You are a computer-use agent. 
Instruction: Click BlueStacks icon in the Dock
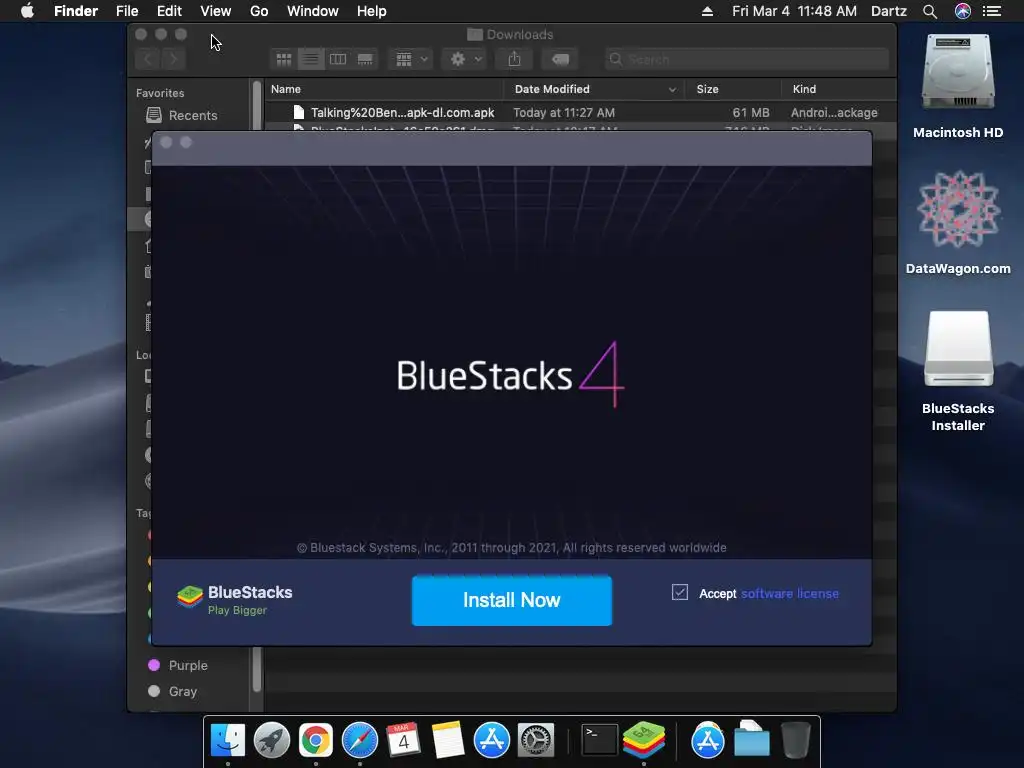(643, 741)
